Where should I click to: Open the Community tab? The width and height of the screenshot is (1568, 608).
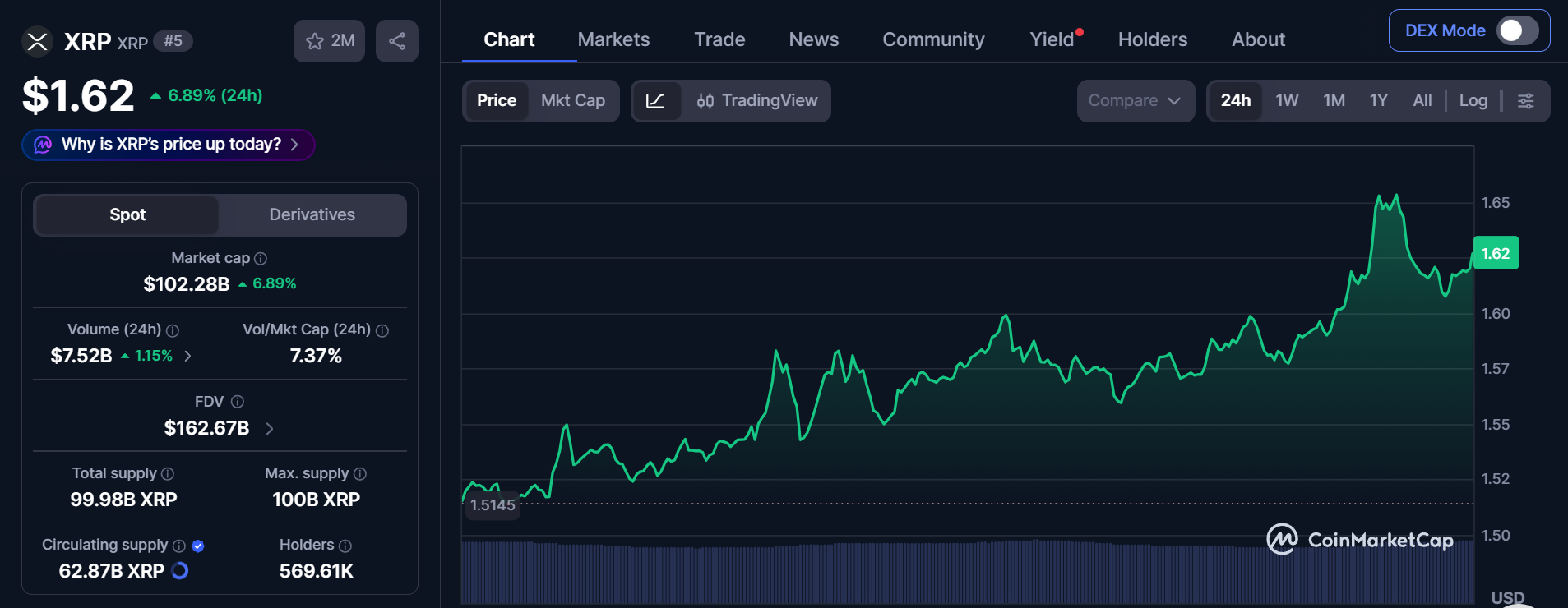click(x=933, y=39)
